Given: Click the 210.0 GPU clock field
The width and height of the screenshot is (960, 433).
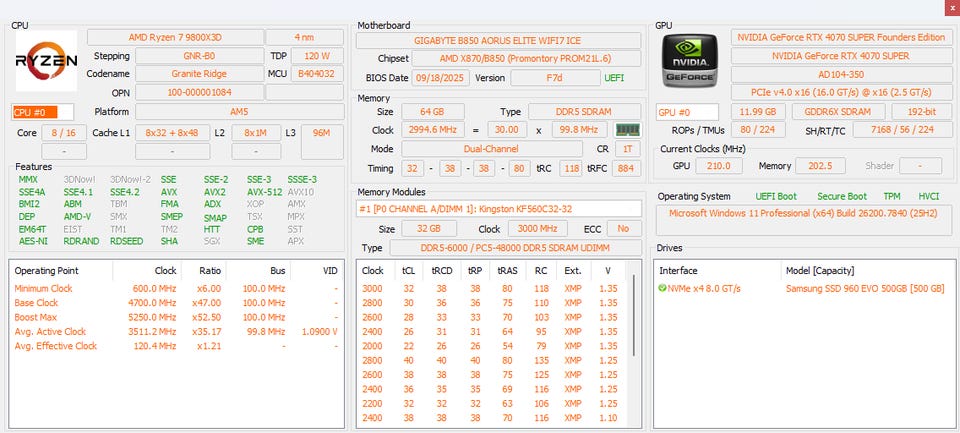Looking at the screenshot, I should point(719,165).
